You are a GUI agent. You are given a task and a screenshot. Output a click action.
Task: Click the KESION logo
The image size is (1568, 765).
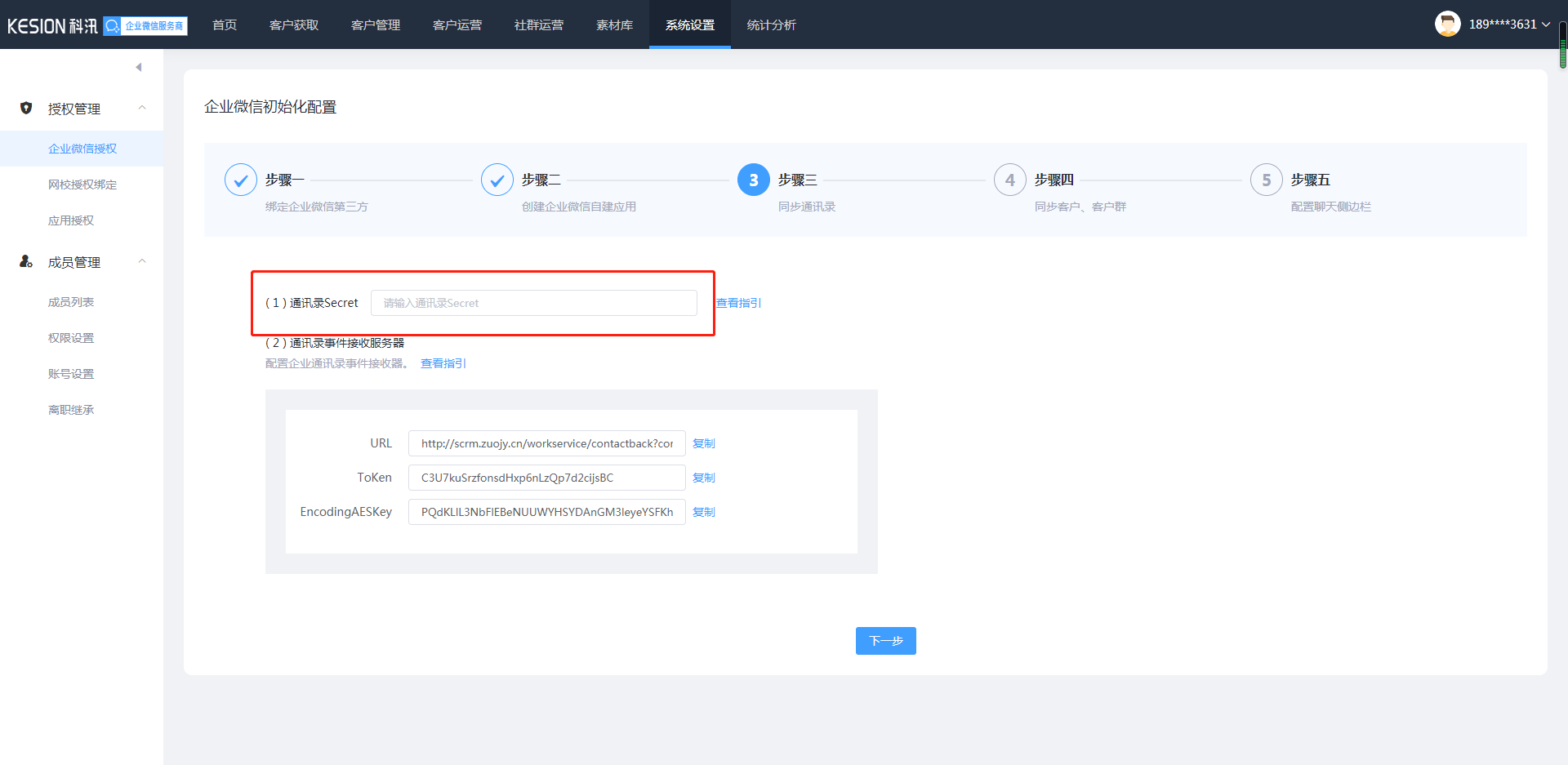coord(52,26)
